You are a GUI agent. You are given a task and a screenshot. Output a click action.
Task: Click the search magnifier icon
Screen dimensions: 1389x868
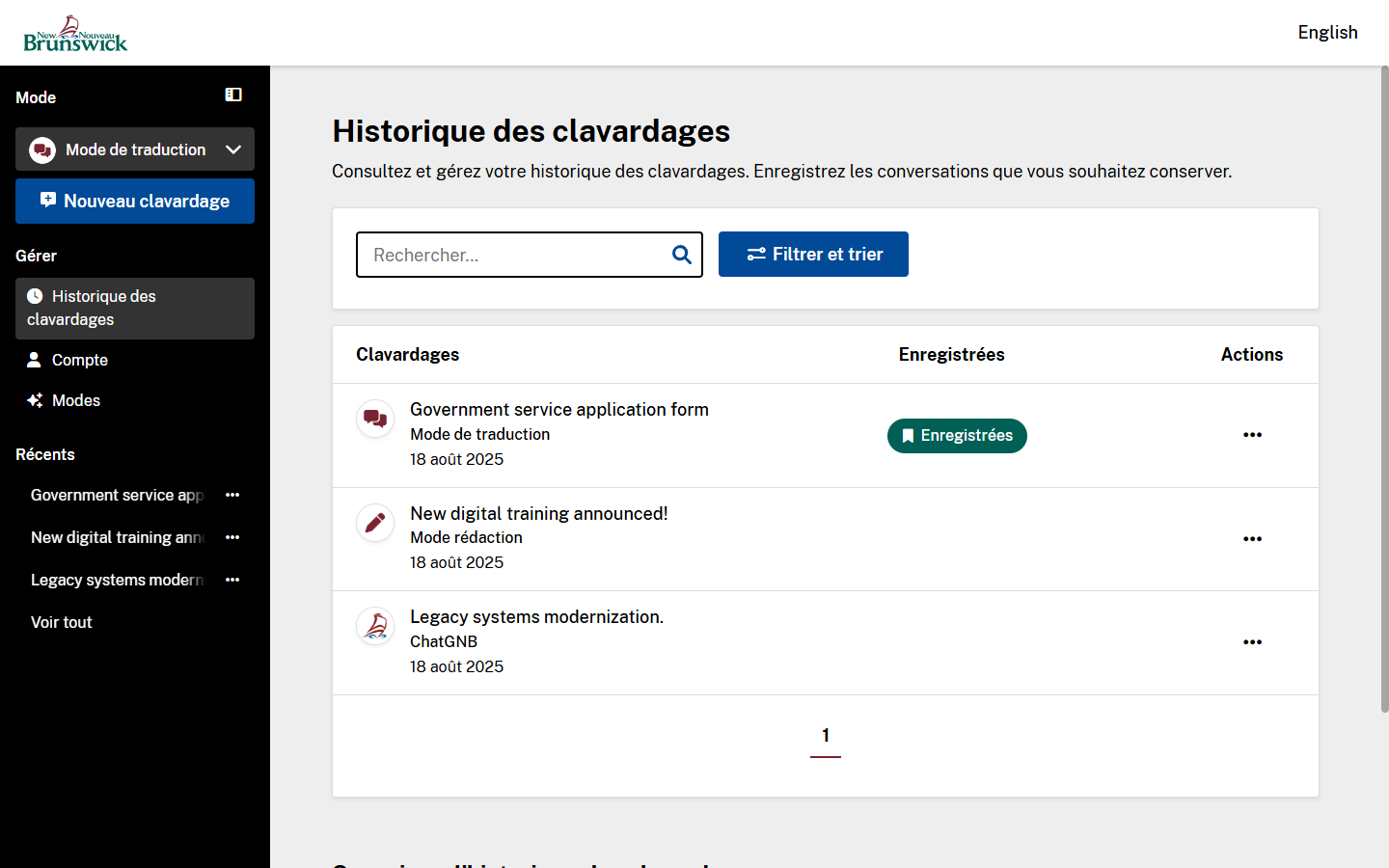pyautogui.click(x=681, y=255)
